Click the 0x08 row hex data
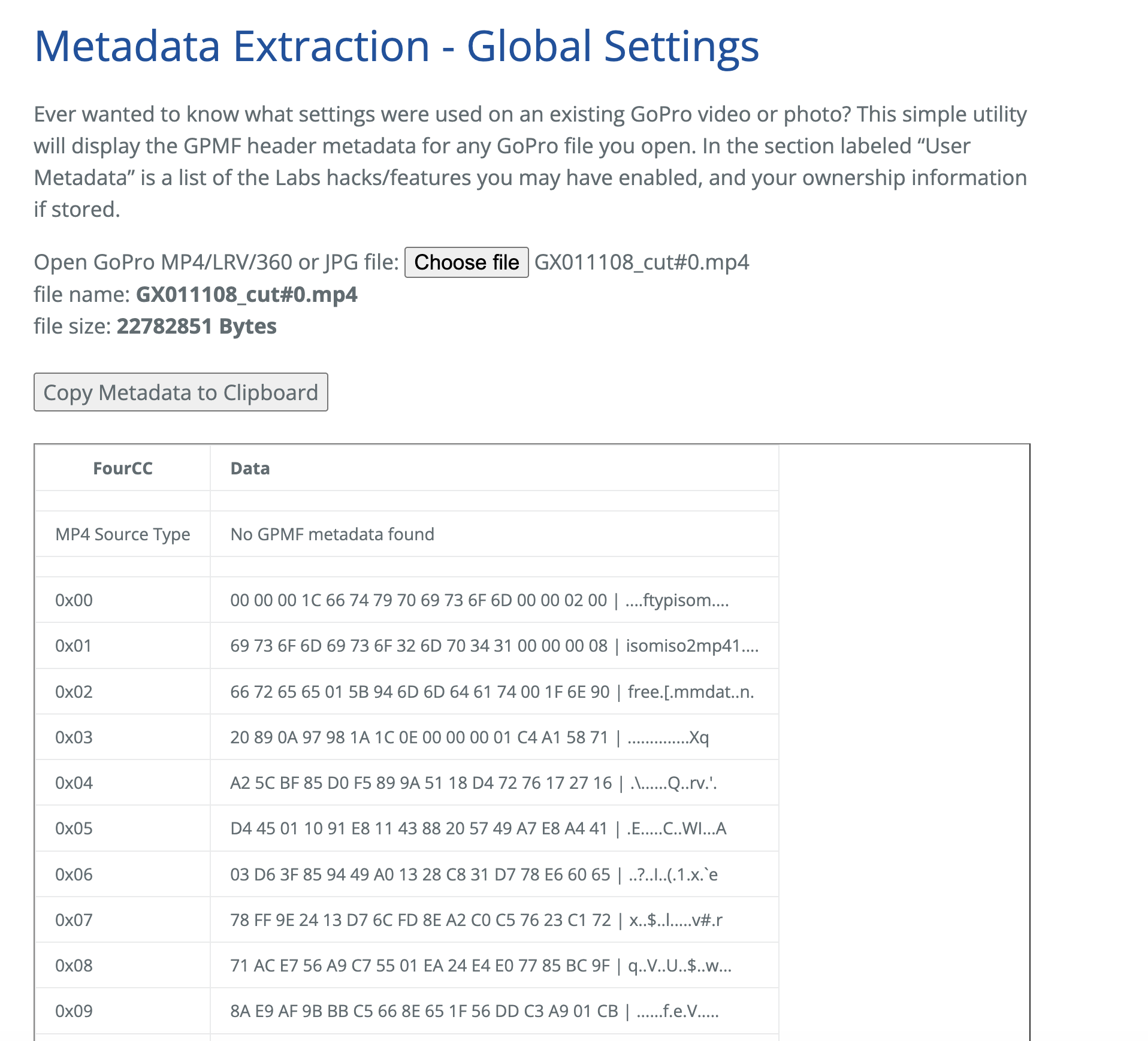The image size is (1148, 1041). pos(481,966)
